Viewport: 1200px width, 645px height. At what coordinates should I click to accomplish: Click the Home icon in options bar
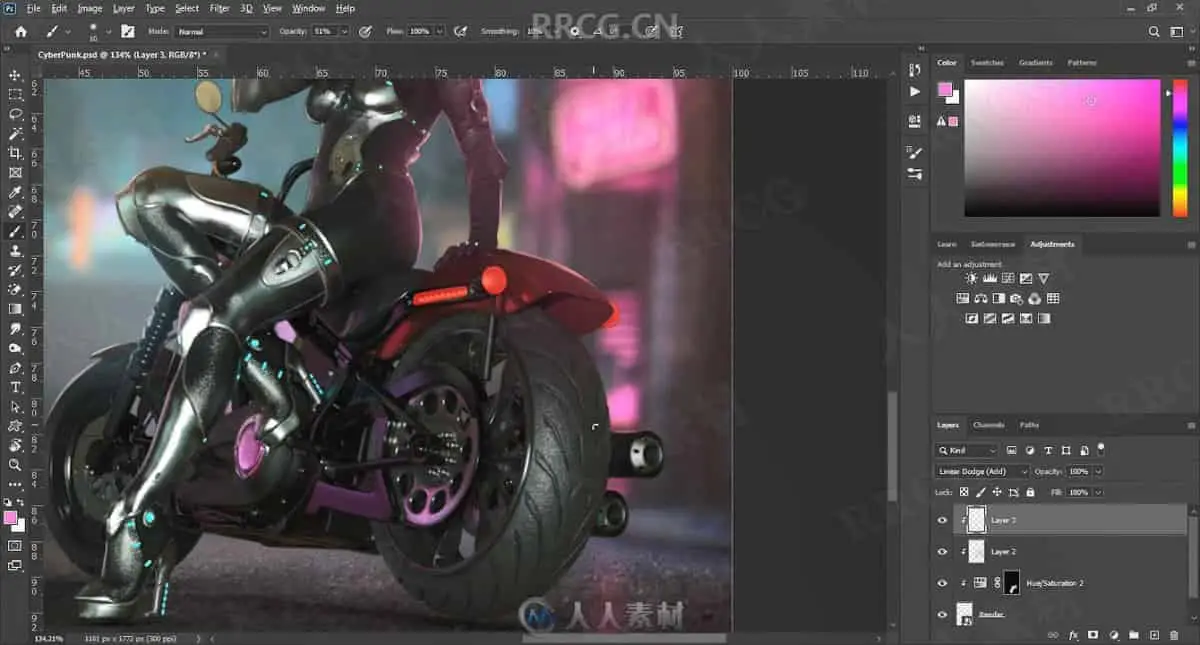point(21,31)
